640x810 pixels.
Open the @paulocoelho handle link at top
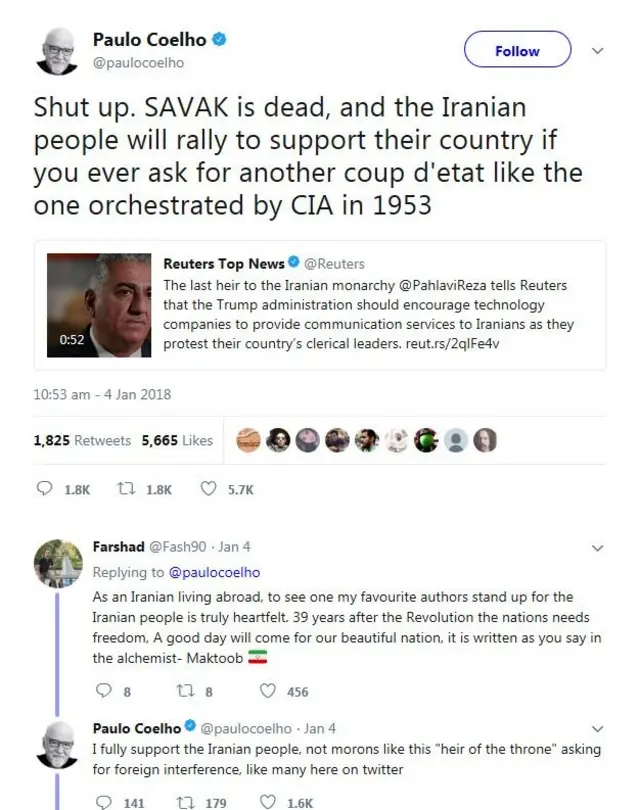click(138, 63)
